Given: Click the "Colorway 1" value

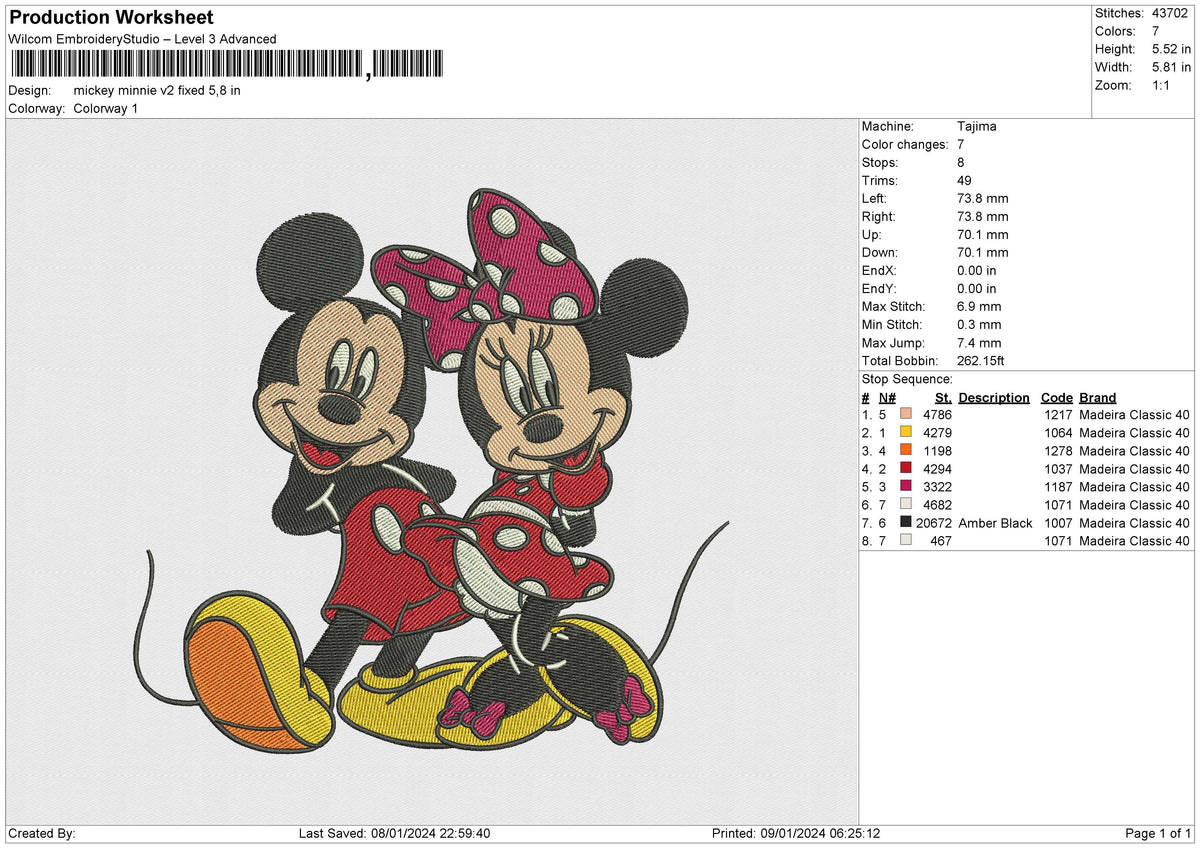Looking at the screenshot, I should pyautogui.click(x=106, y=108).
